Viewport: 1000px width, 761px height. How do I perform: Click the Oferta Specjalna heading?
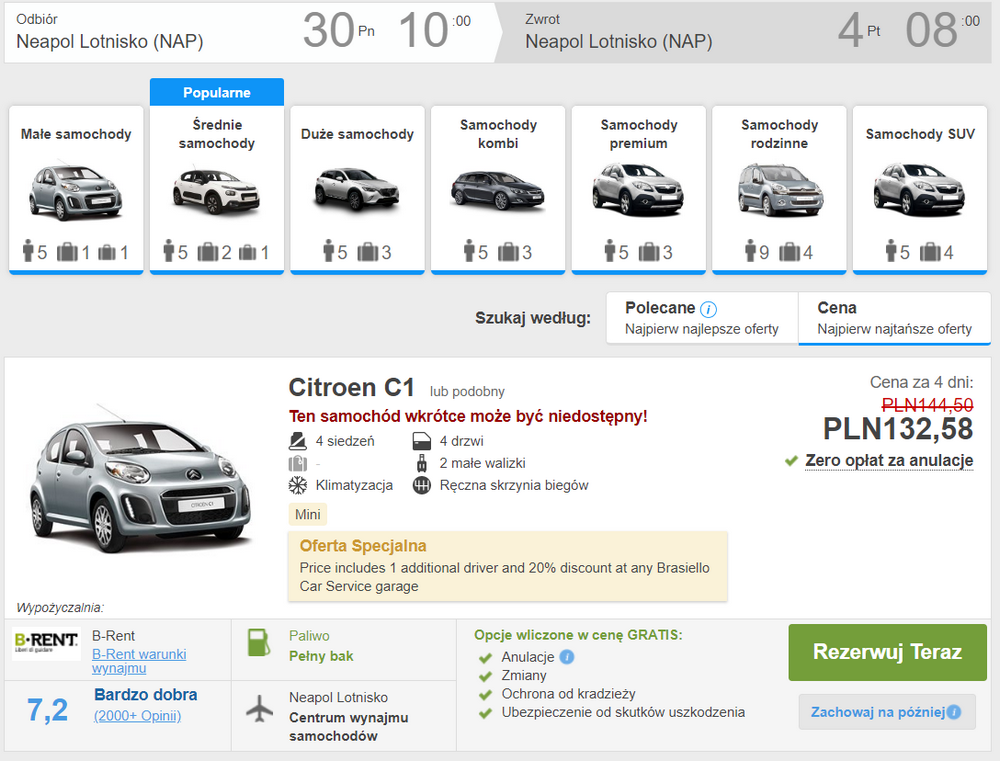363,546
